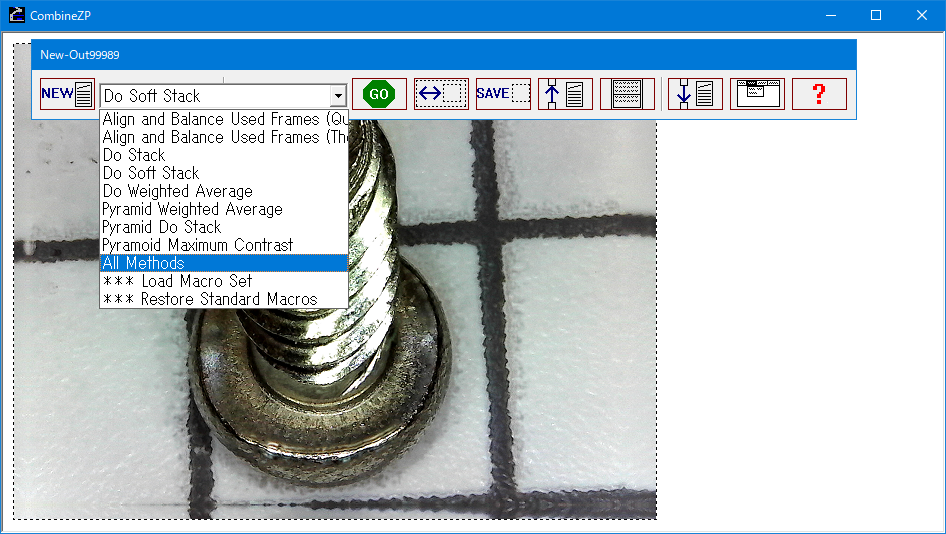Close the CombineZP window
946x534 pixels.
pyautogui.click(x=922, y=15)
